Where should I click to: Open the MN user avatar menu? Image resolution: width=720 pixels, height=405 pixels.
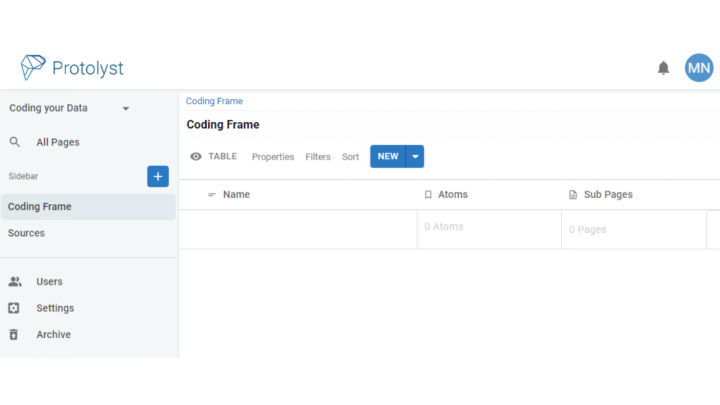click(x=699, y=68)
